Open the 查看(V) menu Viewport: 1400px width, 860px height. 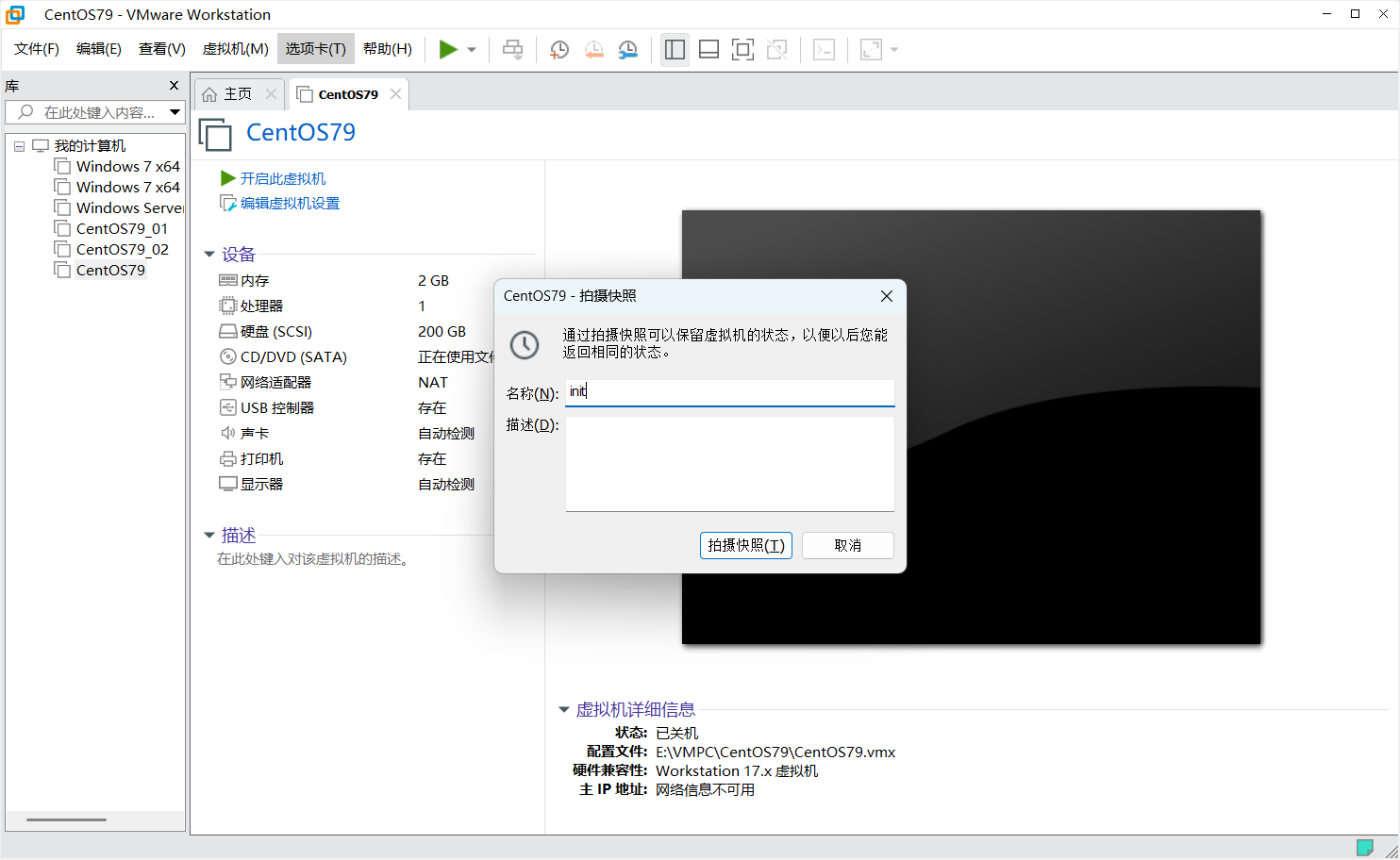click(162, 49)
